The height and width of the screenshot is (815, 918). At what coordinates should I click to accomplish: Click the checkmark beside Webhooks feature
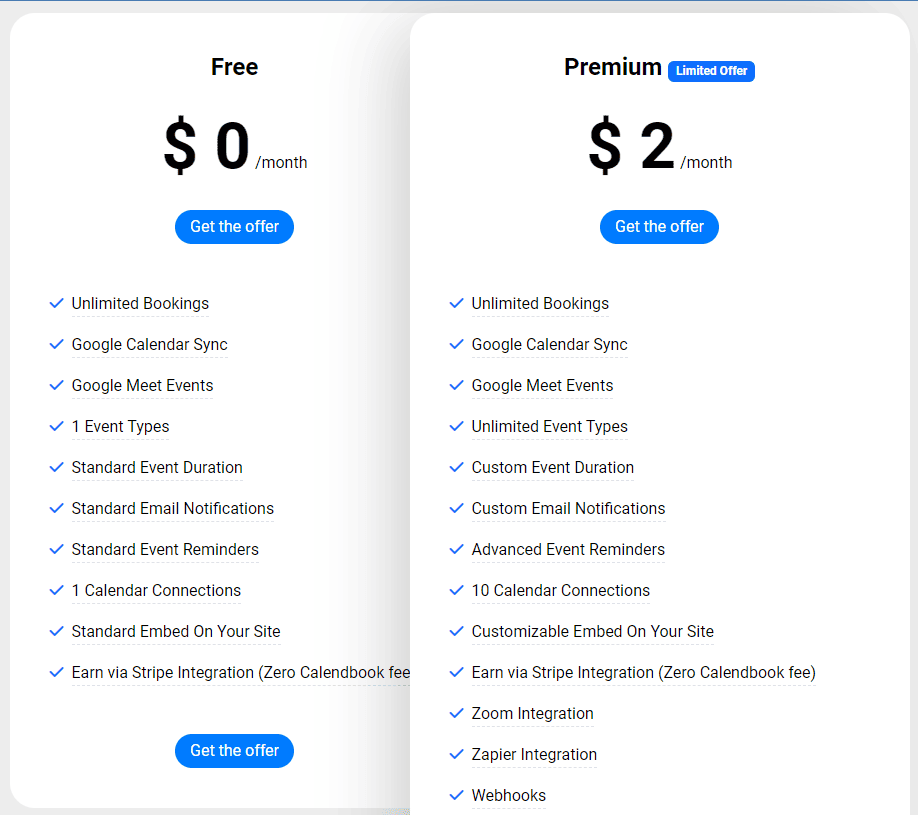point(457,795)
